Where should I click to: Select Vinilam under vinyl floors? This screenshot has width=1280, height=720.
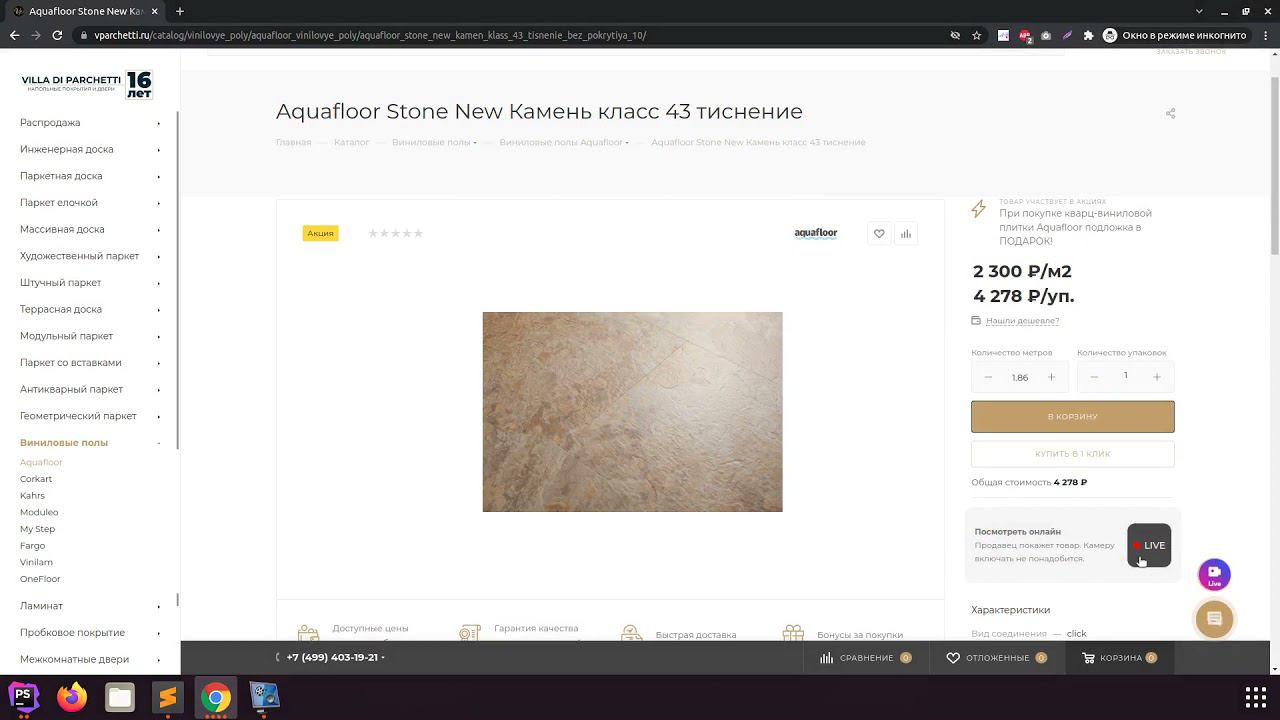tap(36, 562)
